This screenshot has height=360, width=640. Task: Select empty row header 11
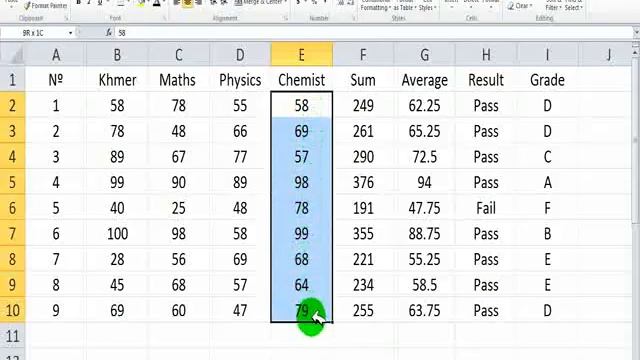(x=12, y=336)
